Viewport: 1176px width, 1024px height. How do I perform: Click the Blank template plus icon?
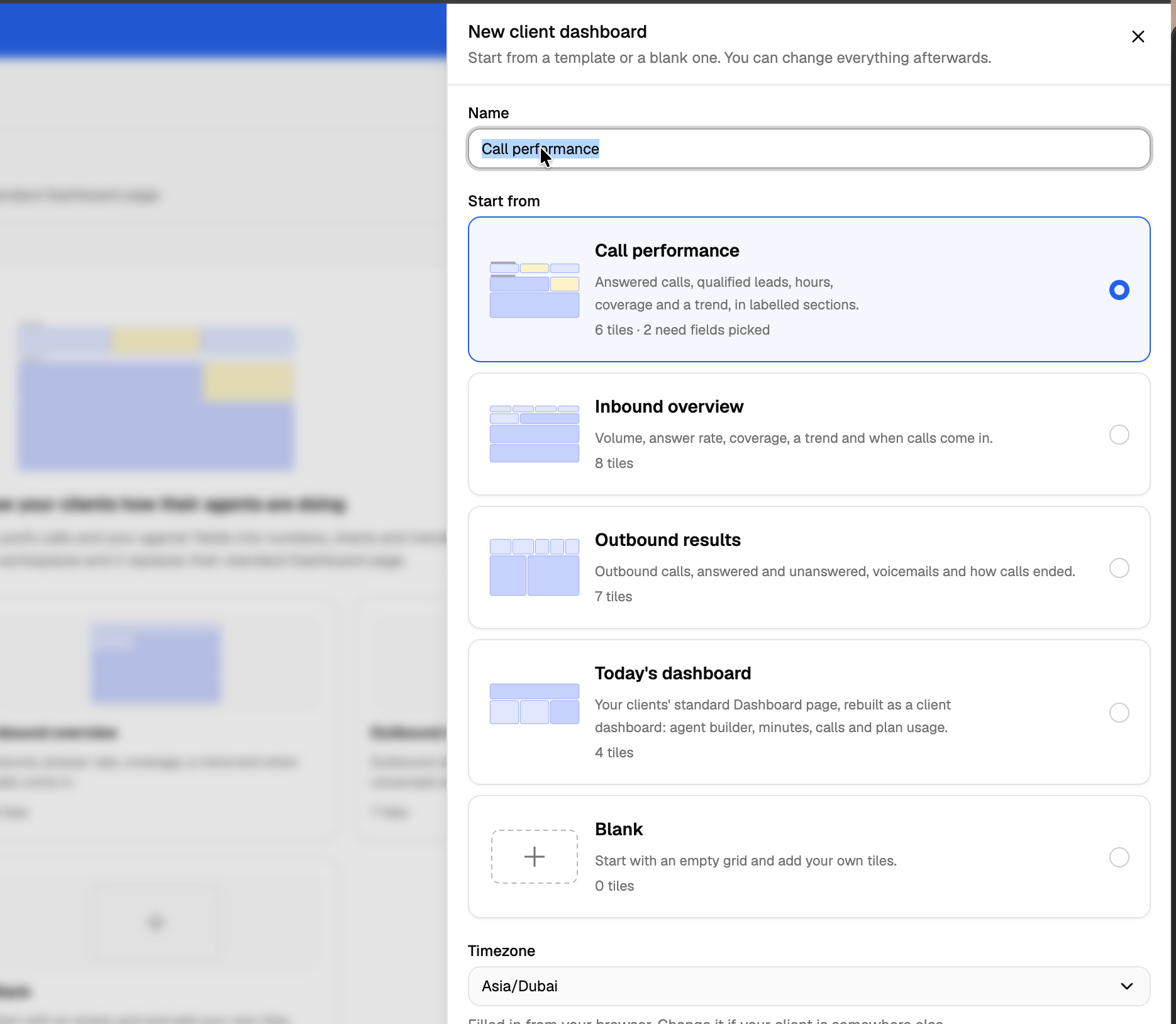(535, 857)
